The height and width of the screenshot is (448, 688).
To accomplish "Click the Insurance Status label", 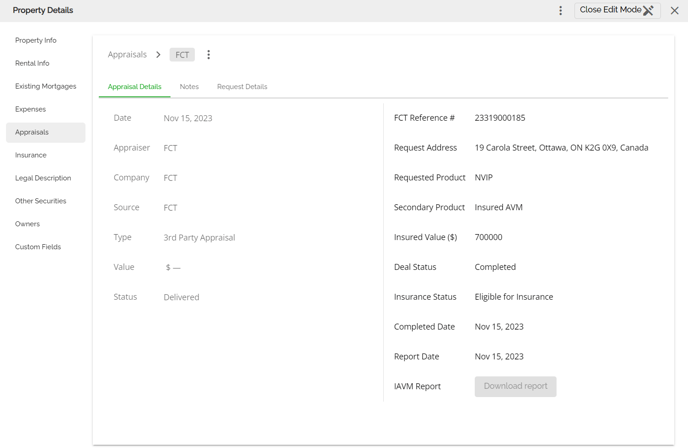I will (x=425, y=297).
